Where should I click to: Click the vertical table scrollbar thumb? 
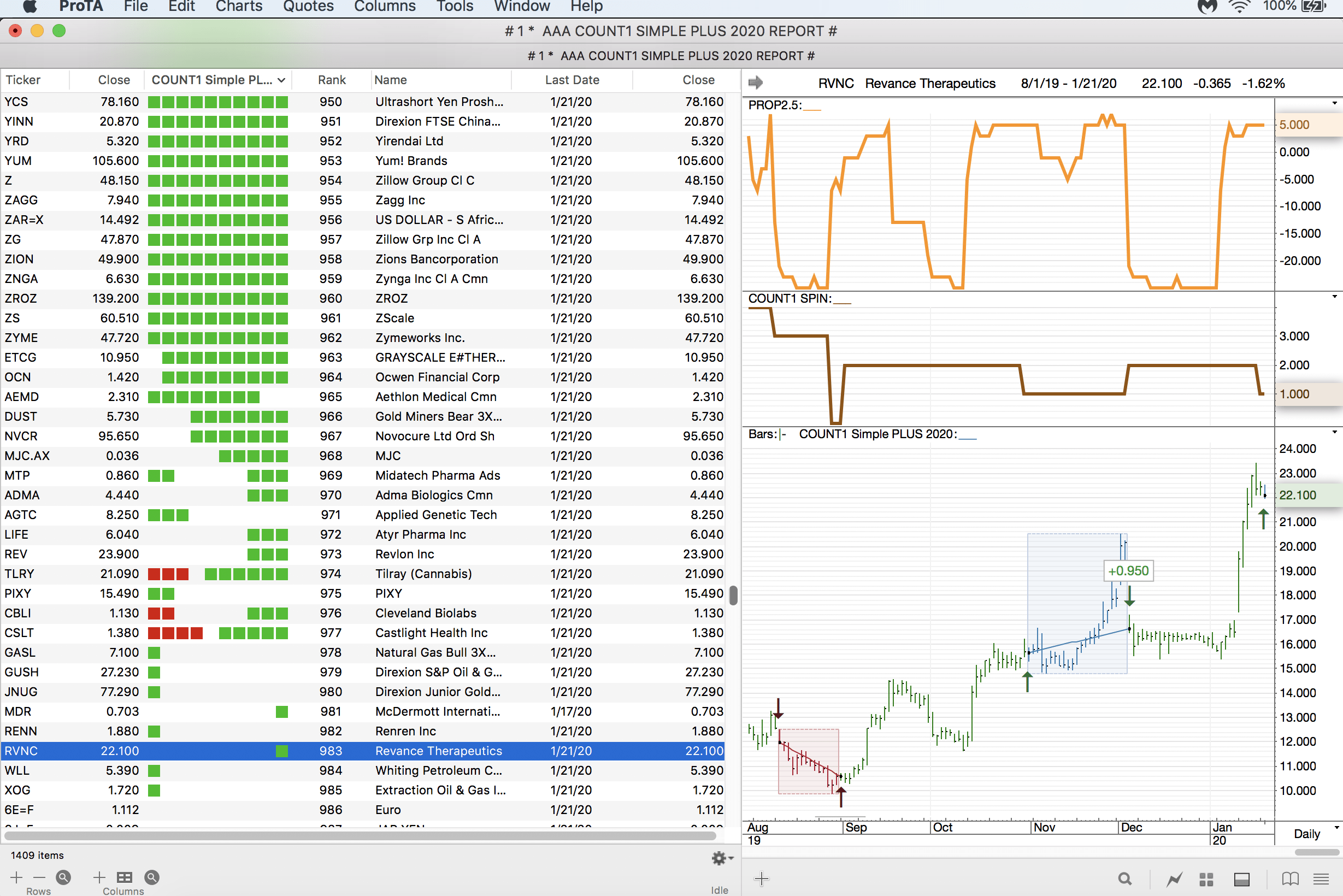[x=733, y=595]
